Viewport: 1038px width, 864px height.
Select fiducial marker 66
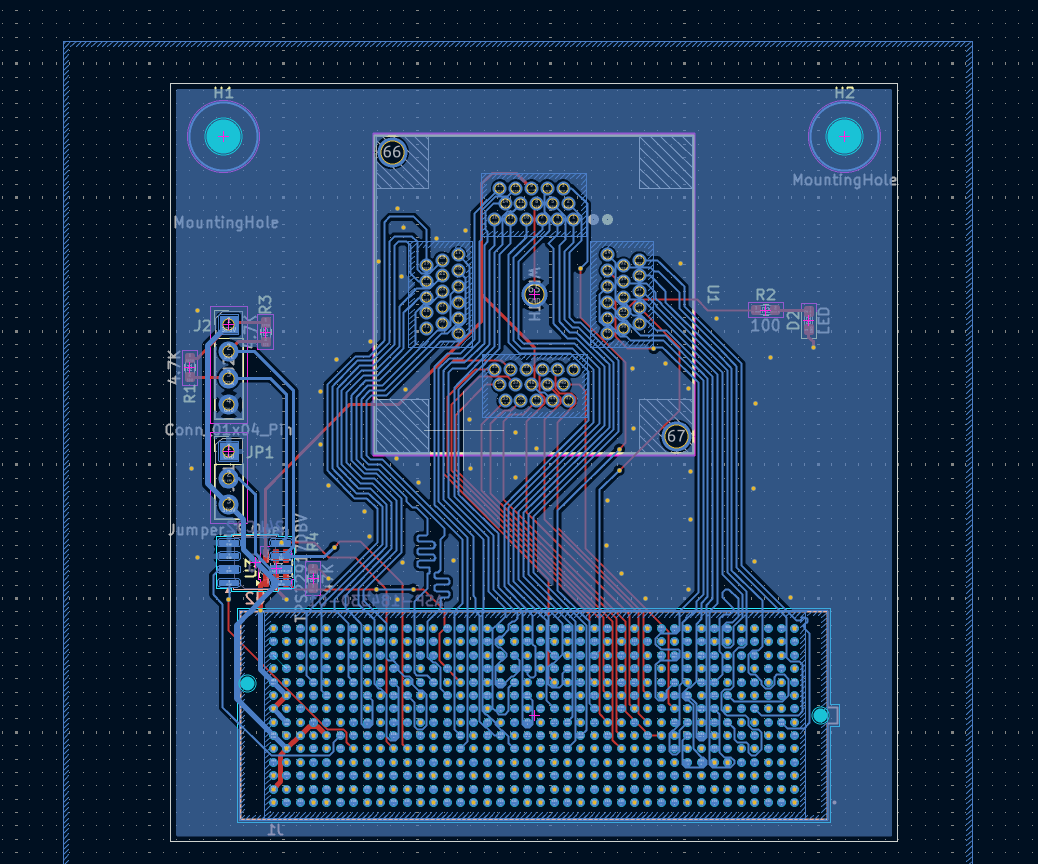(392, 152)
